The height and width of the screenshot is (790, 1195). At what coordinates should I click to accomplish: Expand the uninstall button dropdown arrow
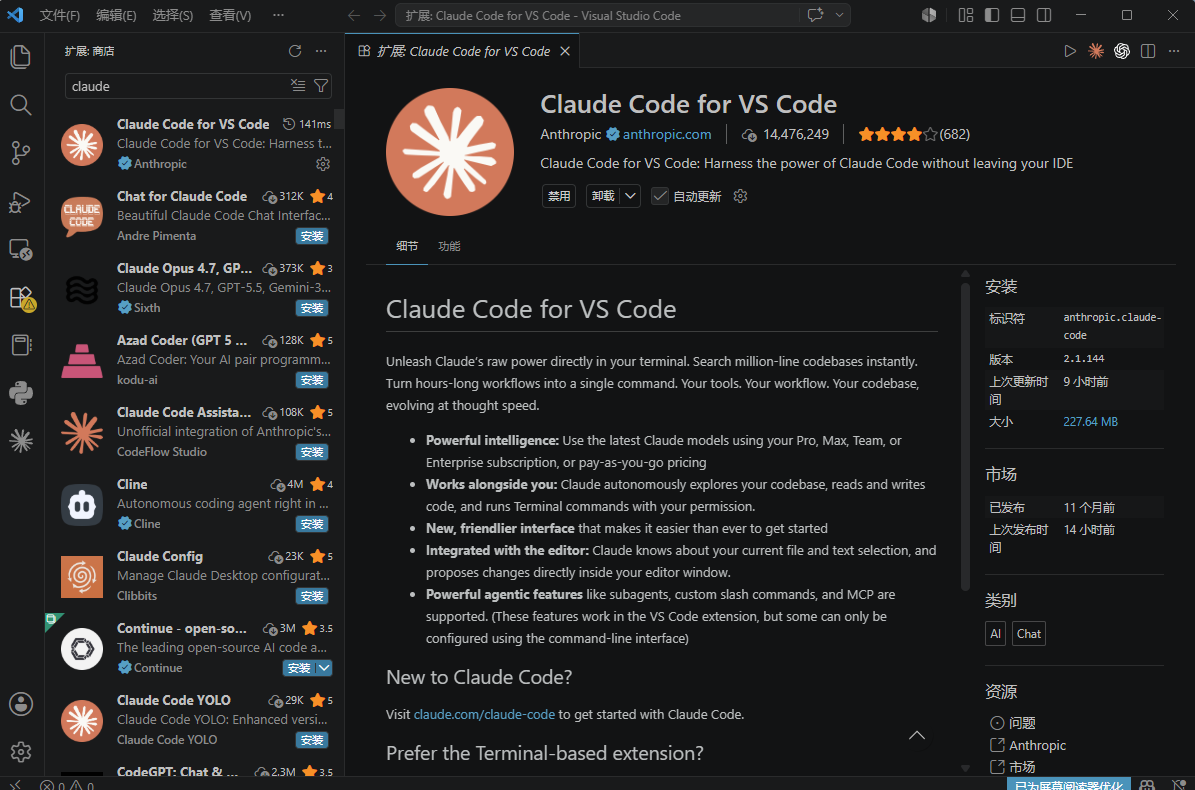coord(630,197)
